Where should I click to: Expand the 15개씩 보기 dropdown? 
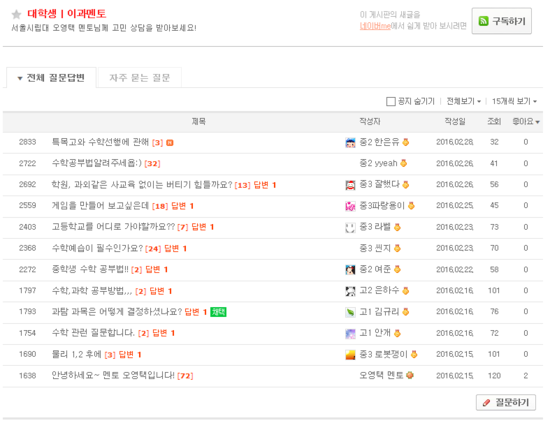514,101
